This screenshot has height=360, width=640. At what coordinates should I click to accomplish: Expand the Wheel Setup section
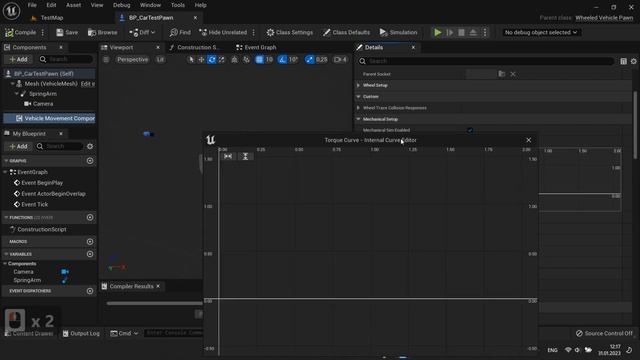coord(358,85)
